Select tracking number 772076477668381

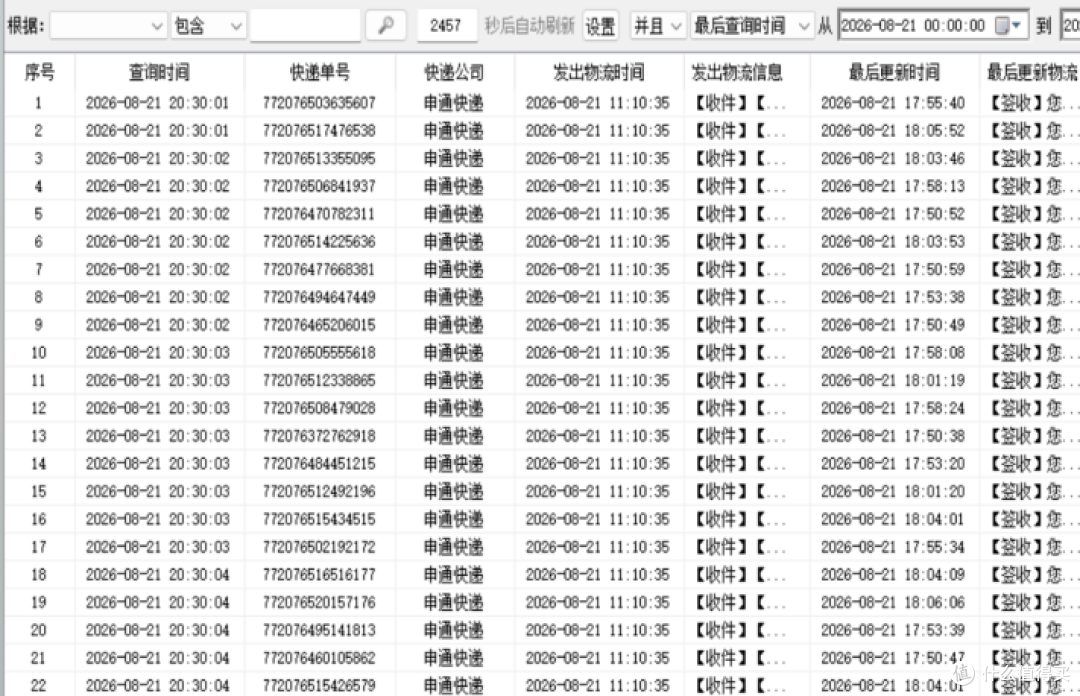click(319, 269)
